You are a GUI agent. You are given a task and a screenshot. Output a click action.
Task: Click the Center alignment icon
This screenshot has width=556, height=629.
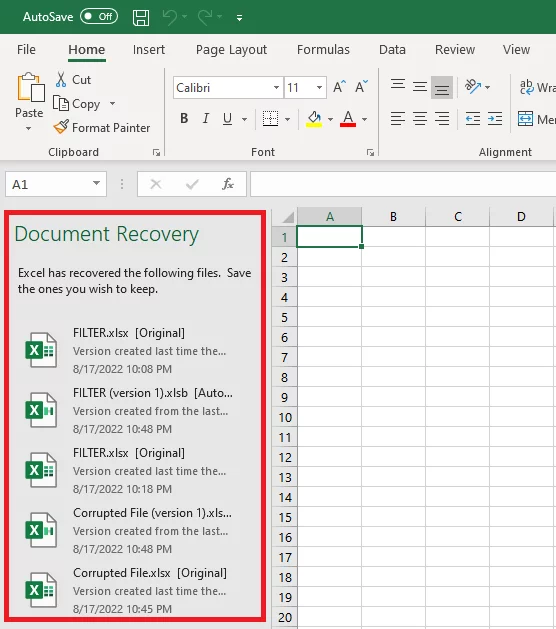pyautogui.click(x=420, y=118)
